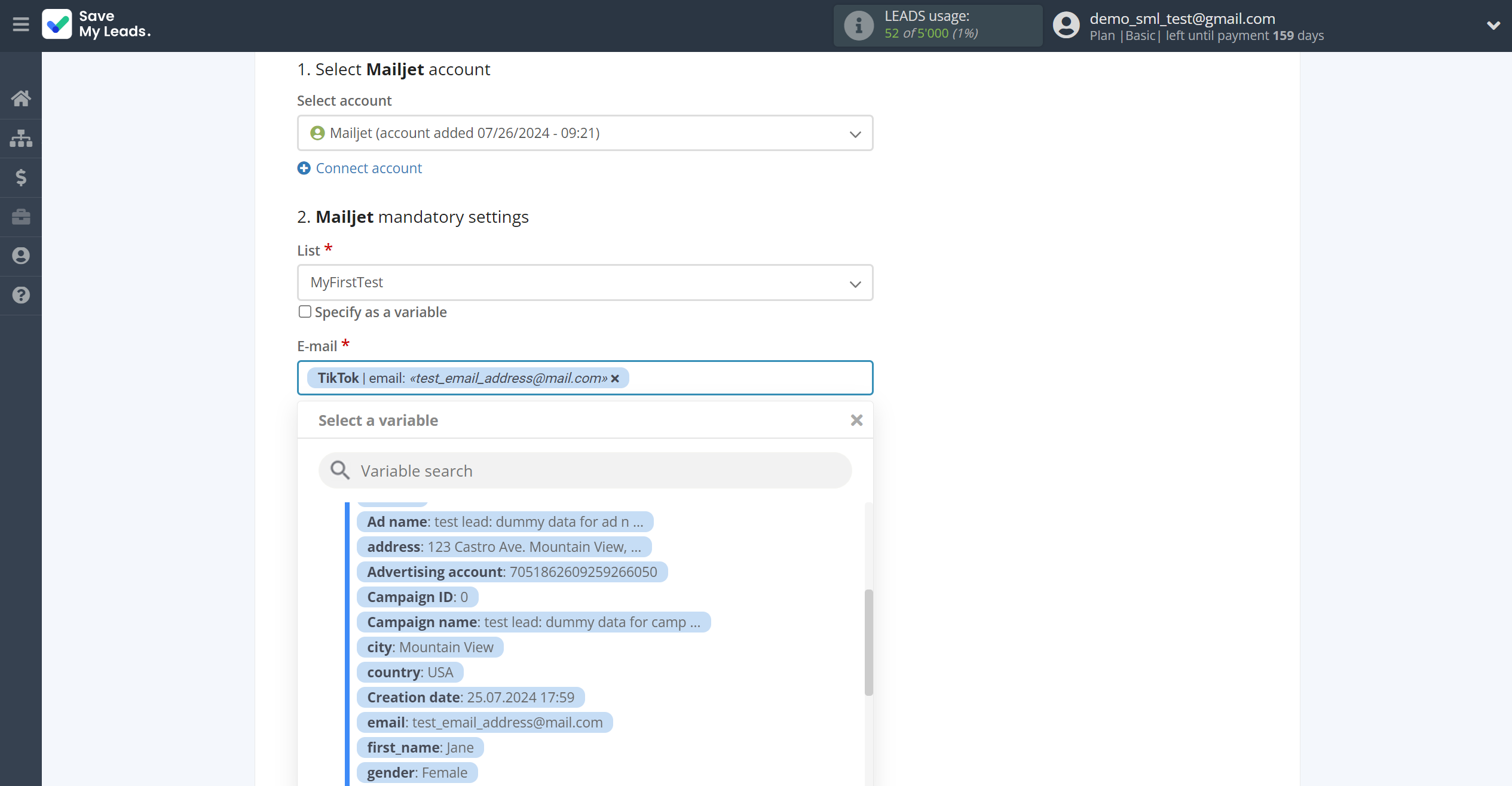
Task: Click the account avatar icon
Action: click(x=1066, y=26)
